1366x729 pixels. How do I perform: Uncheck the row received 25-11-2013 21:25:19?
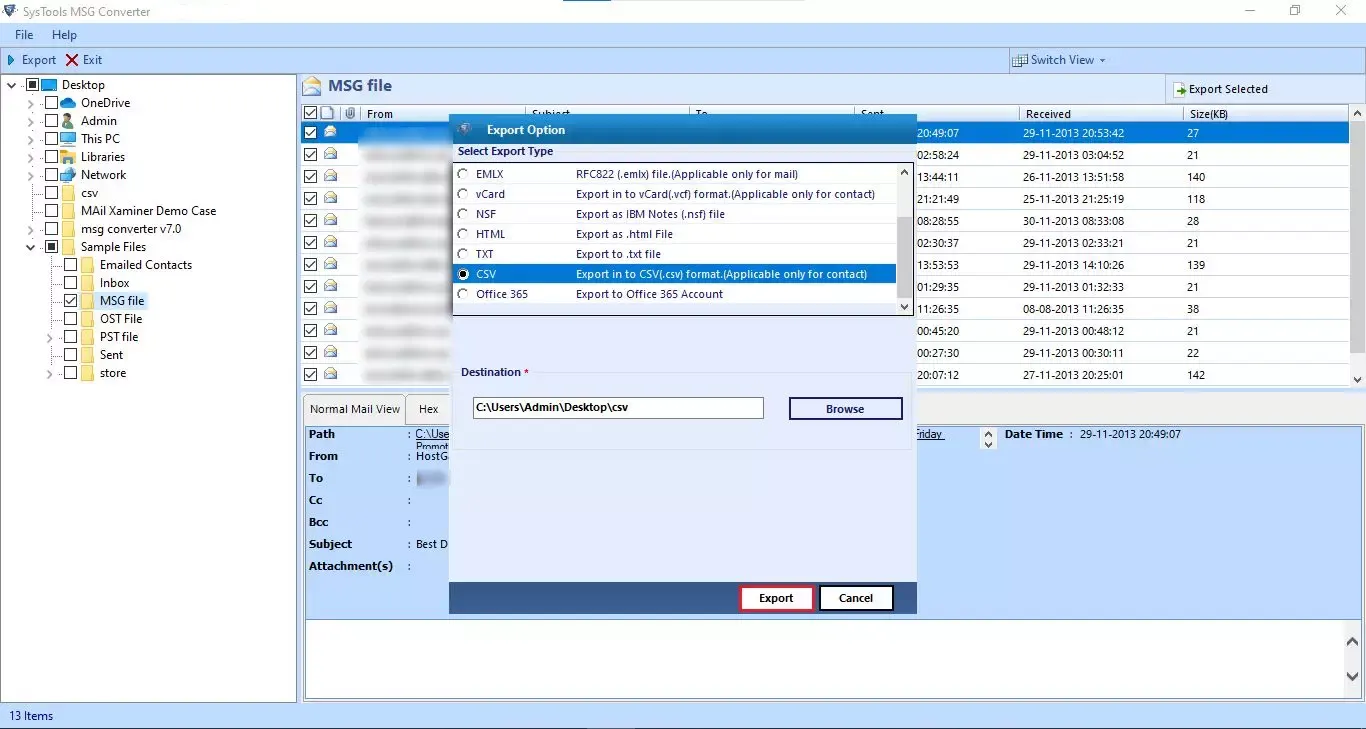(x=310, y=198)
